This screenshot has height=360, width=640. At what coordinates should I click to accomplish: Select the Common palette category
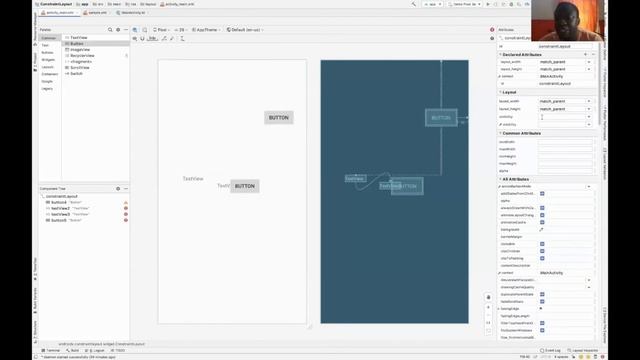tap(49, 38)
